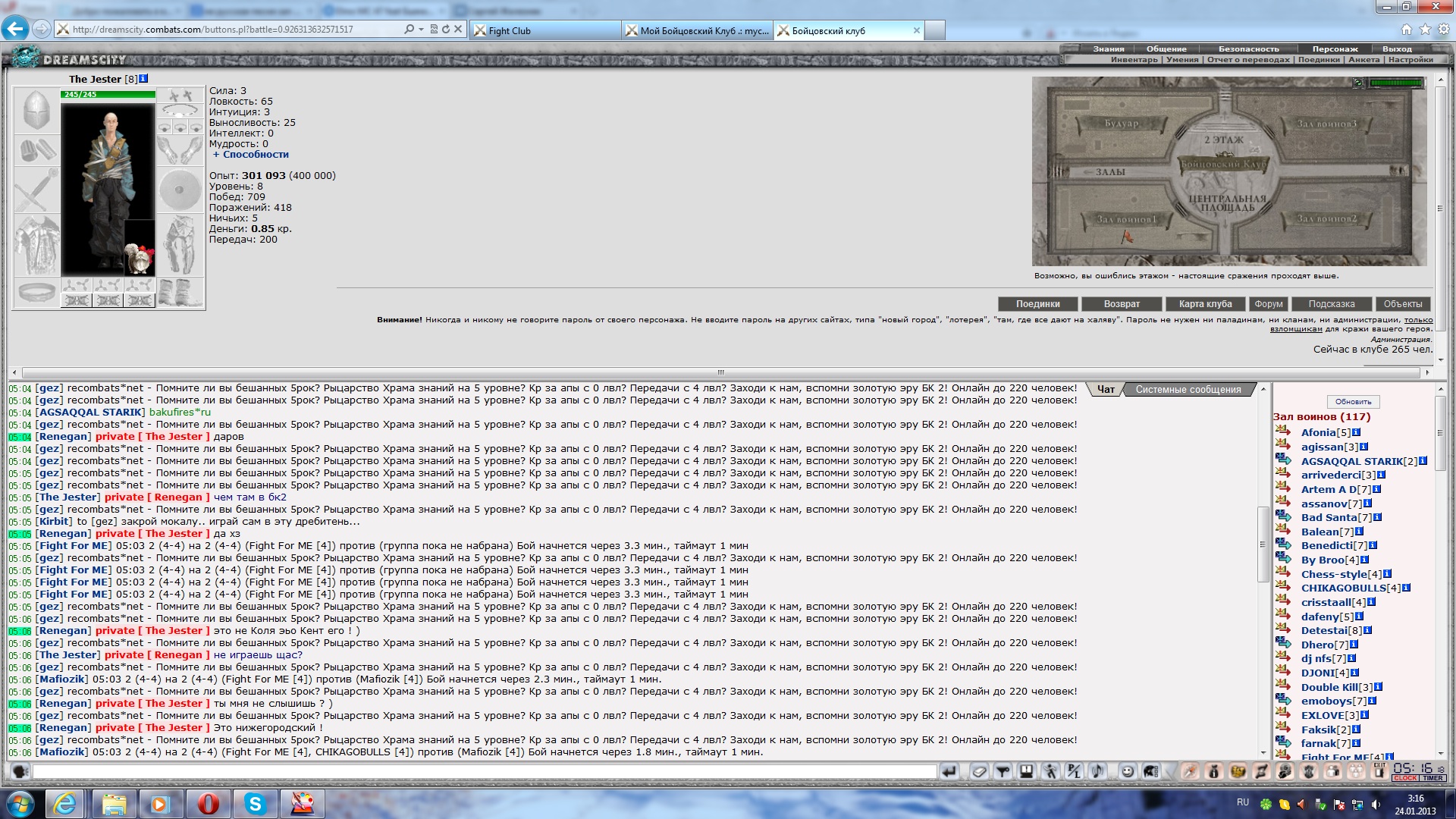This screenshot has width=1456, height=819.
Task: Click the private message icon beside Detestai[8]
Action: (x=1283, y=629)
